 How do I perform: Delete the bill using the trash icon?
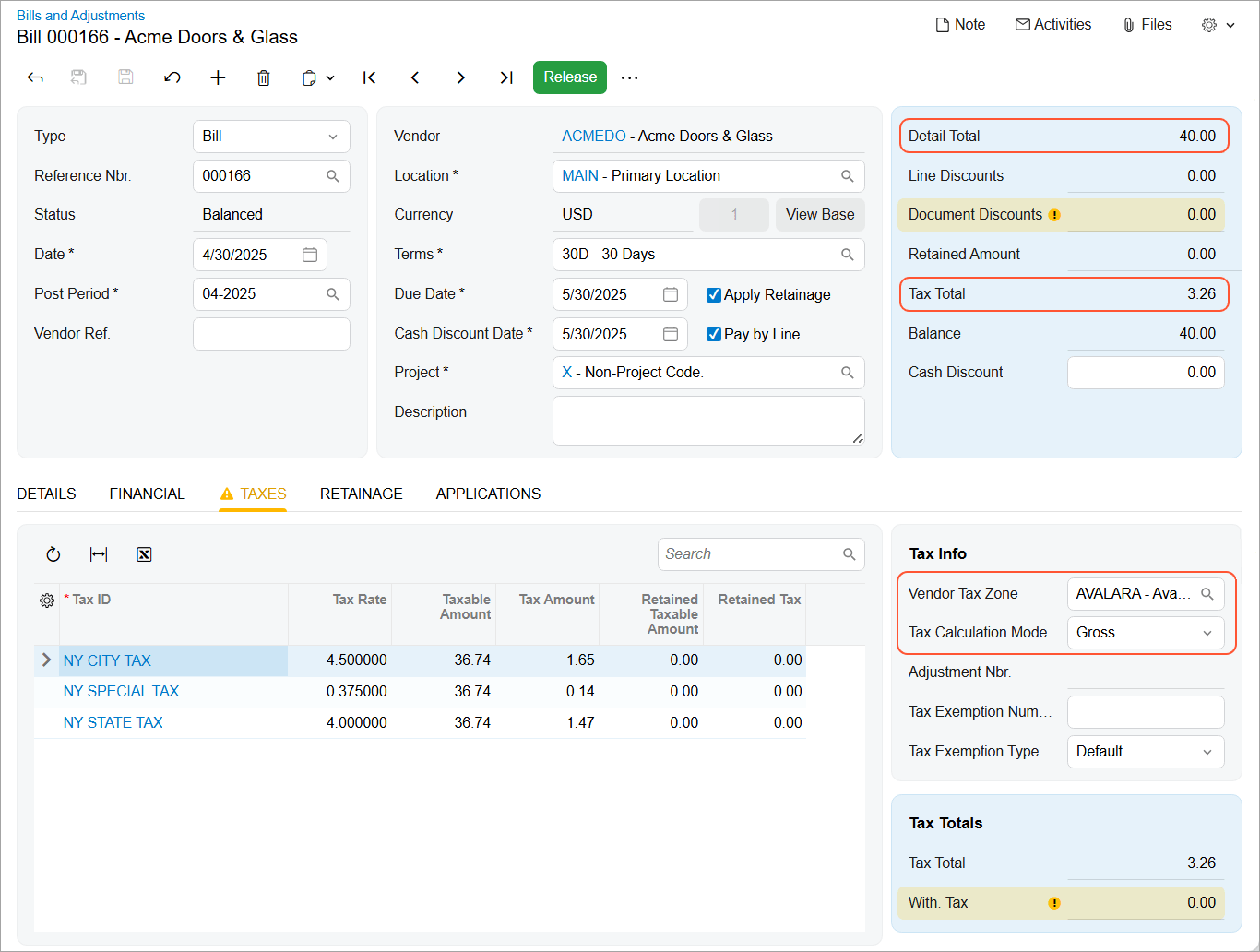point(264,77)
